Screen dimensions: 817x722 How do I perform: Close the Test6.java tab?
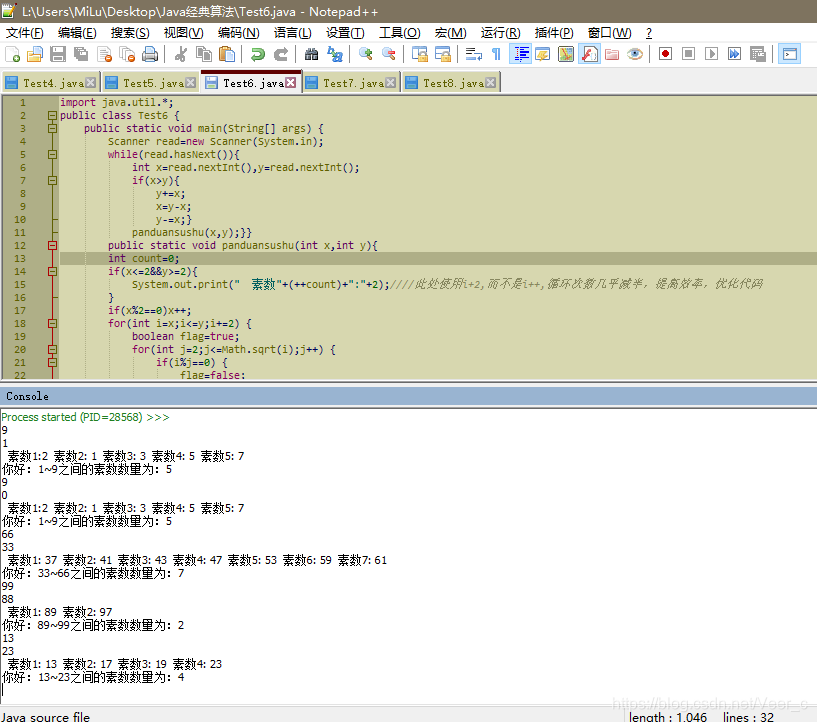(291, 83)
